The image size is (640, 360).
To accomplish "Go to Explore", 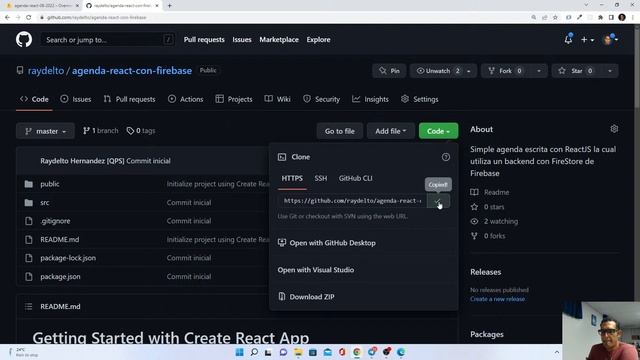I will coord(318,40).
